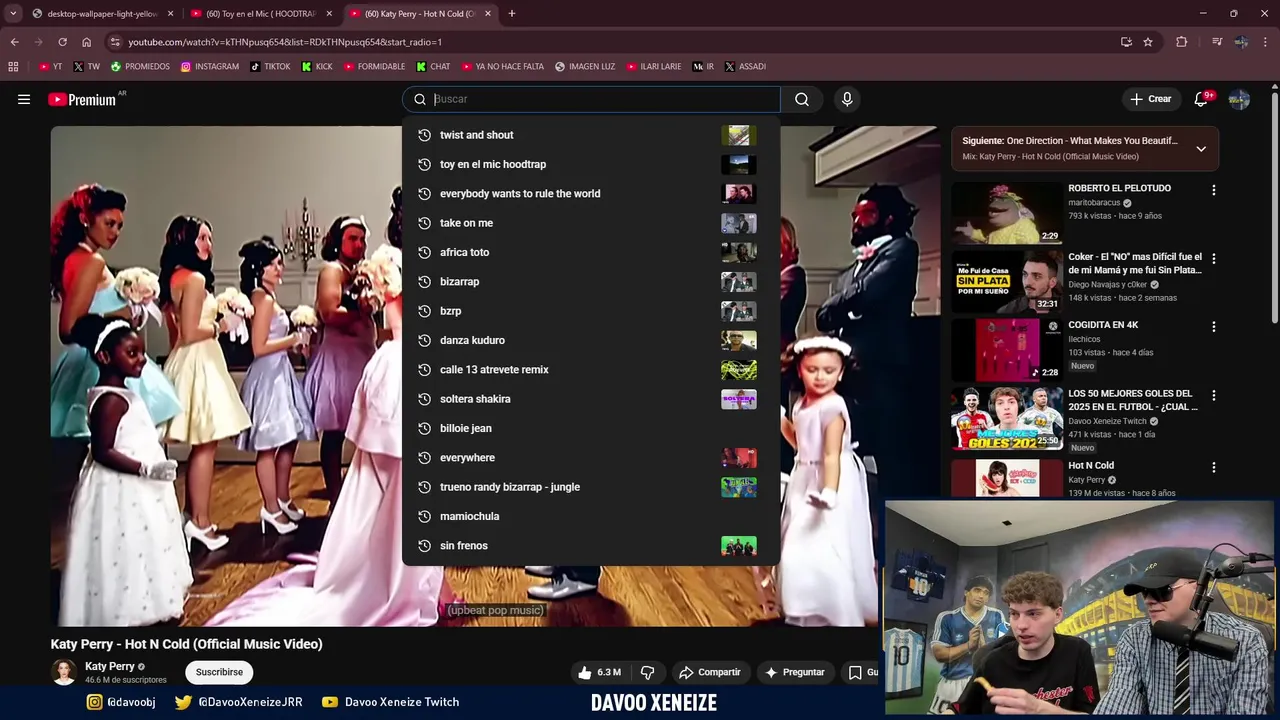Open Katy Perry channel name link
1280x720 pixels.
tap(110, 666)
